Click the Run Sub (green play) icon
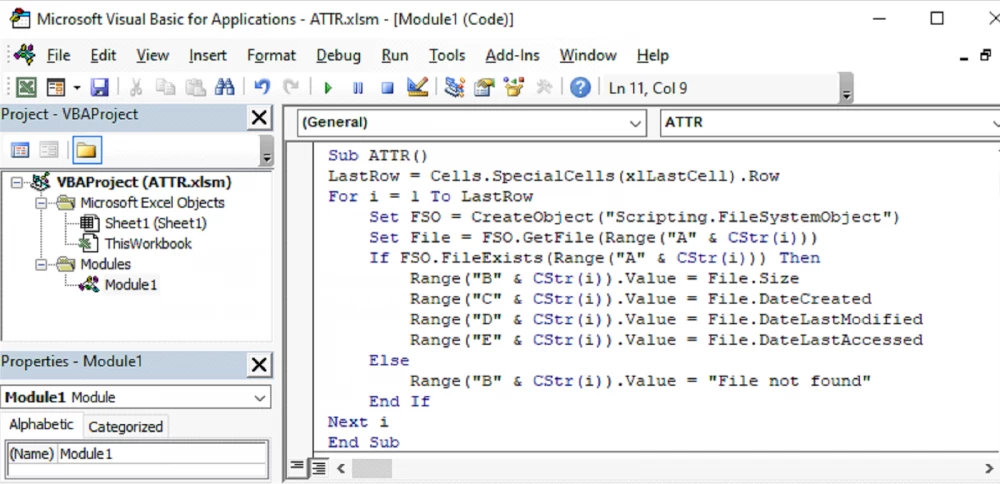Image resolution: width=1000 pixels, height=484 pixels. (x=327, y=88)
